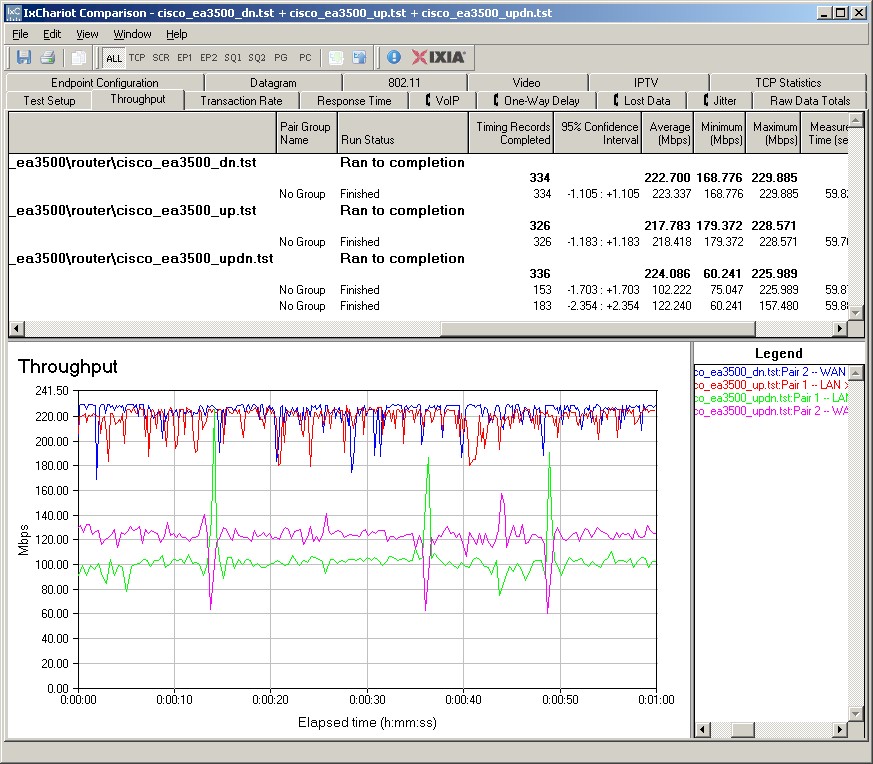Click the Copy toolbar icon
The image size is (873, 764).
(x=79, y=57)
